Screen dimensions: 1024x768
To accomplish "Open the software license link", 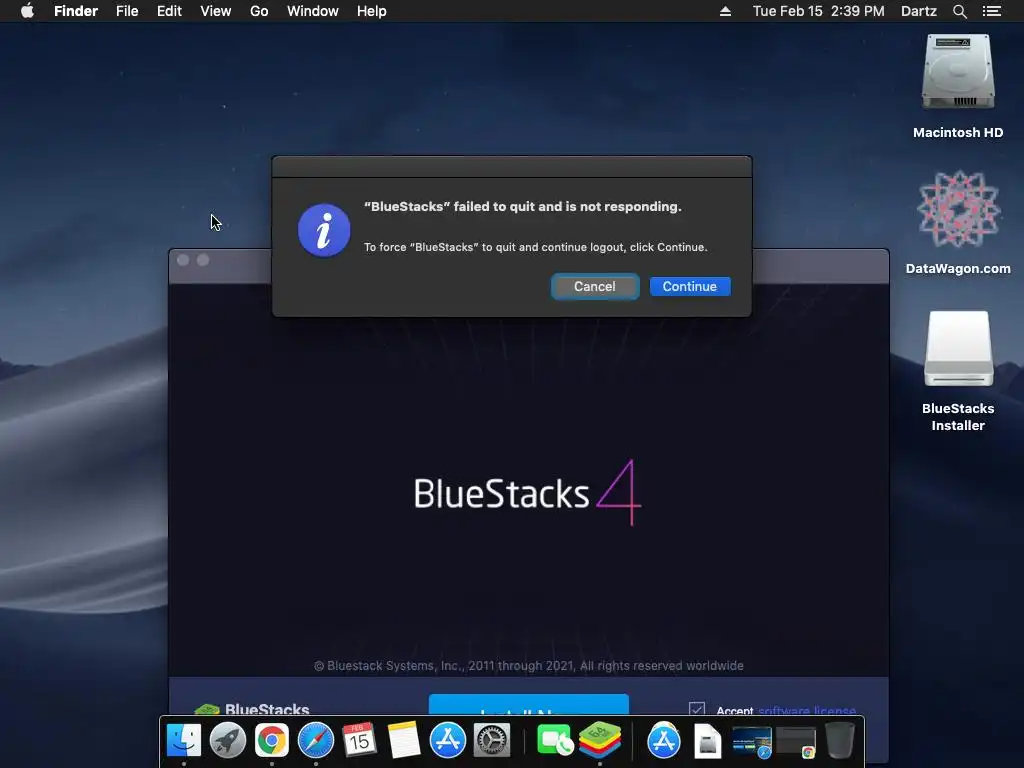I will 807,711.
